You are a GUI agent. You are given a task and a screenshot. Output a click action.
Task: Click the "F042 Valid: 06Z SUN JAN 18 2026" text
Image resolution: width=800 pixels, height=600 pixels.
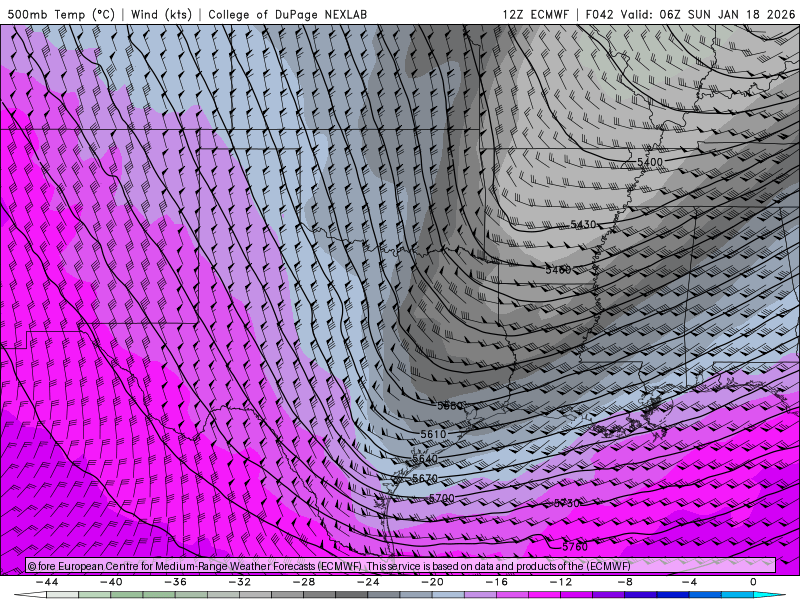pyautogui.click(x=690, y=14)
